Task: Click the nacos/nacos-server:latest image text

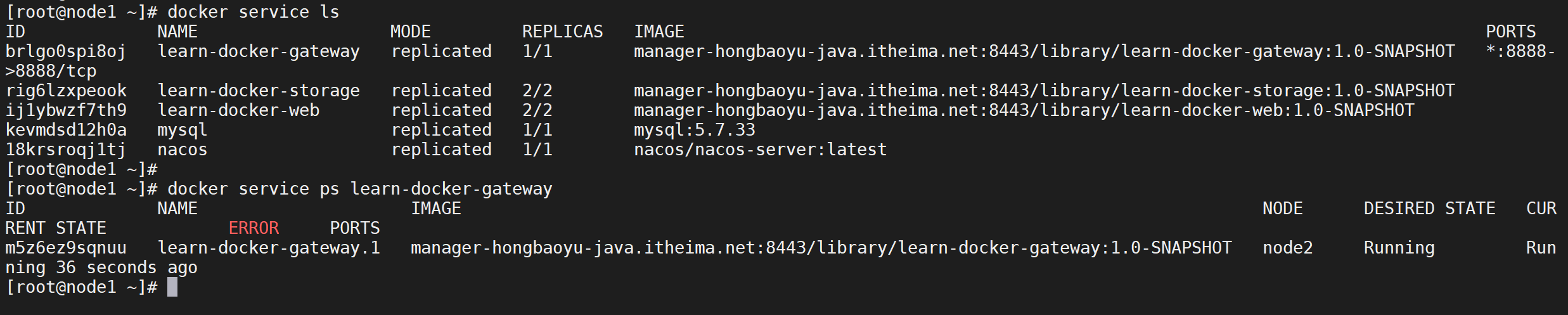Action: click(760, 150)
